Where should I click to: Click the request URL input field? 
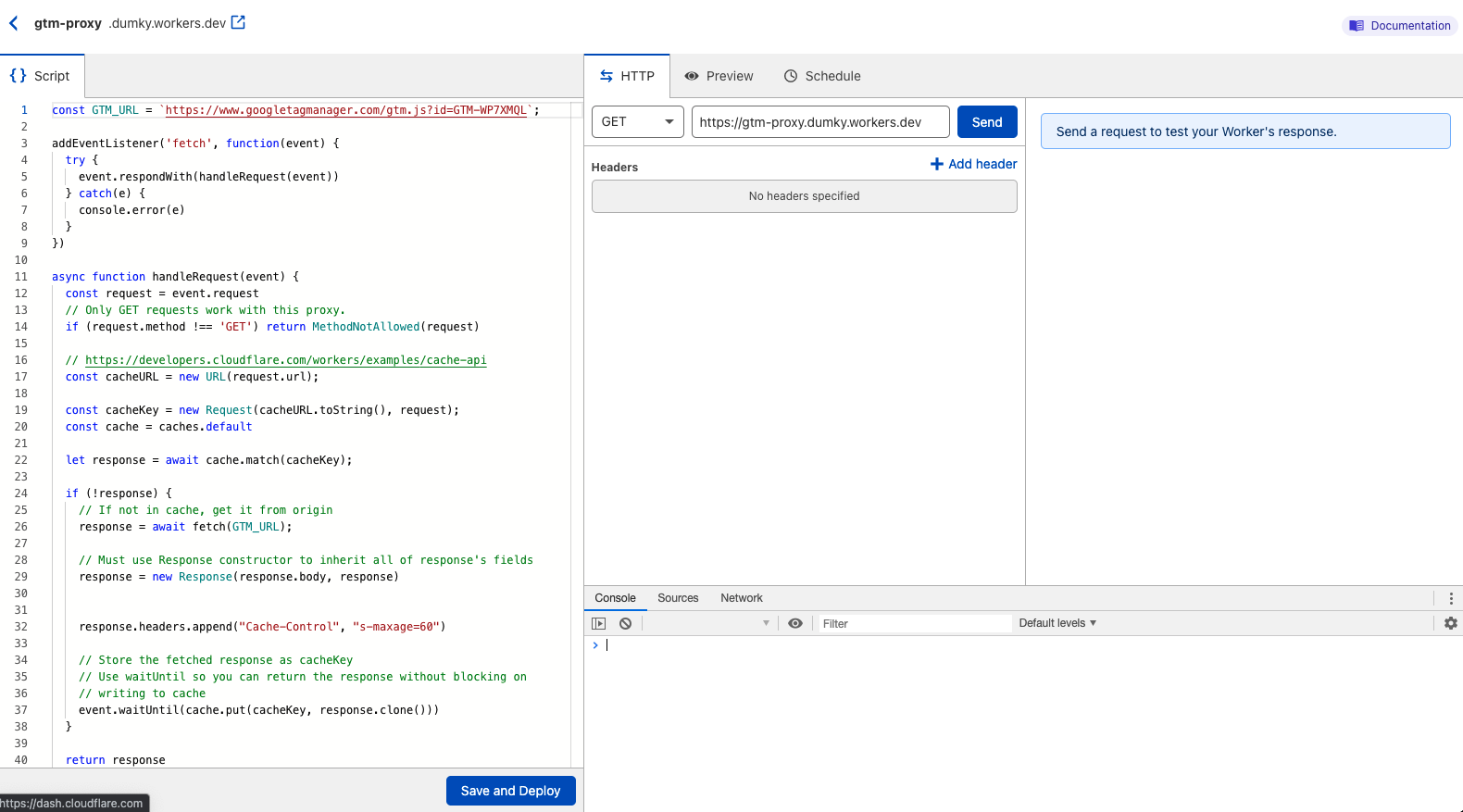[819, 122]
